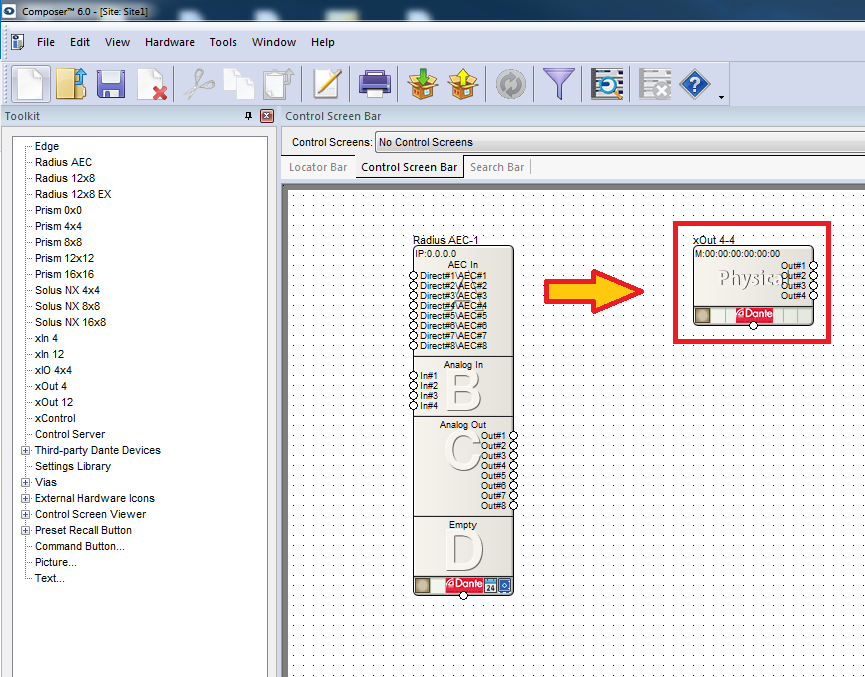Click the Filter funnel icon
This screenshot has height=677, width=865.
(559, 84)
